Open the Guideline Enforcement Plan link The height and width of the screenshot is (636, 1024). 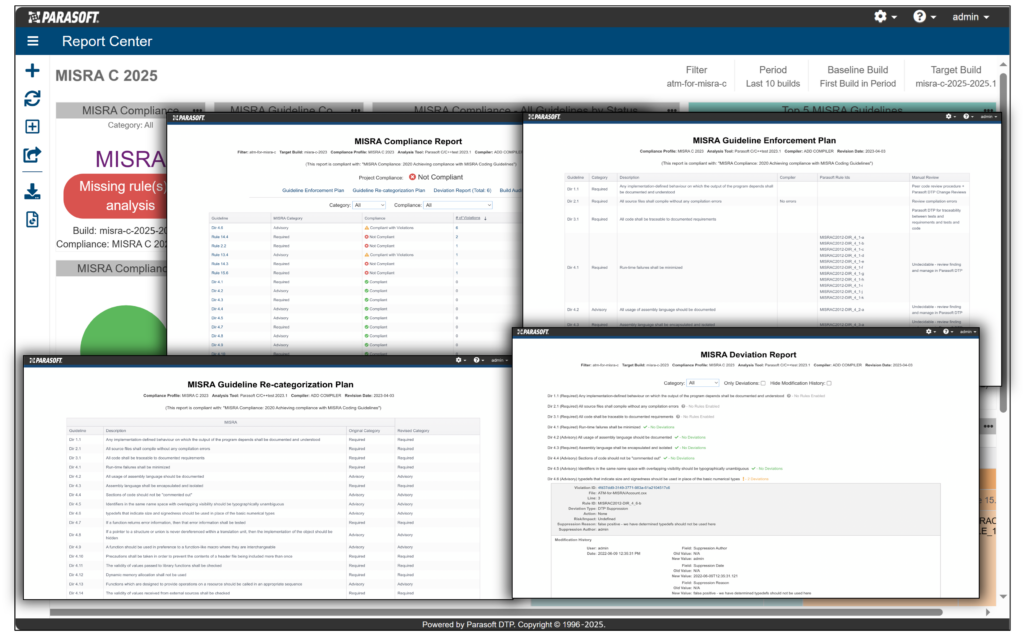click(313, 191)
